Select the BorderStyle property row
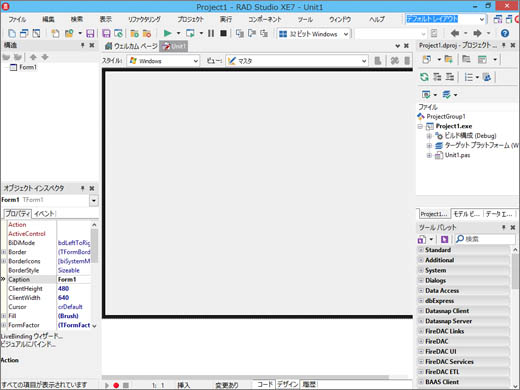 coord(49,270)
